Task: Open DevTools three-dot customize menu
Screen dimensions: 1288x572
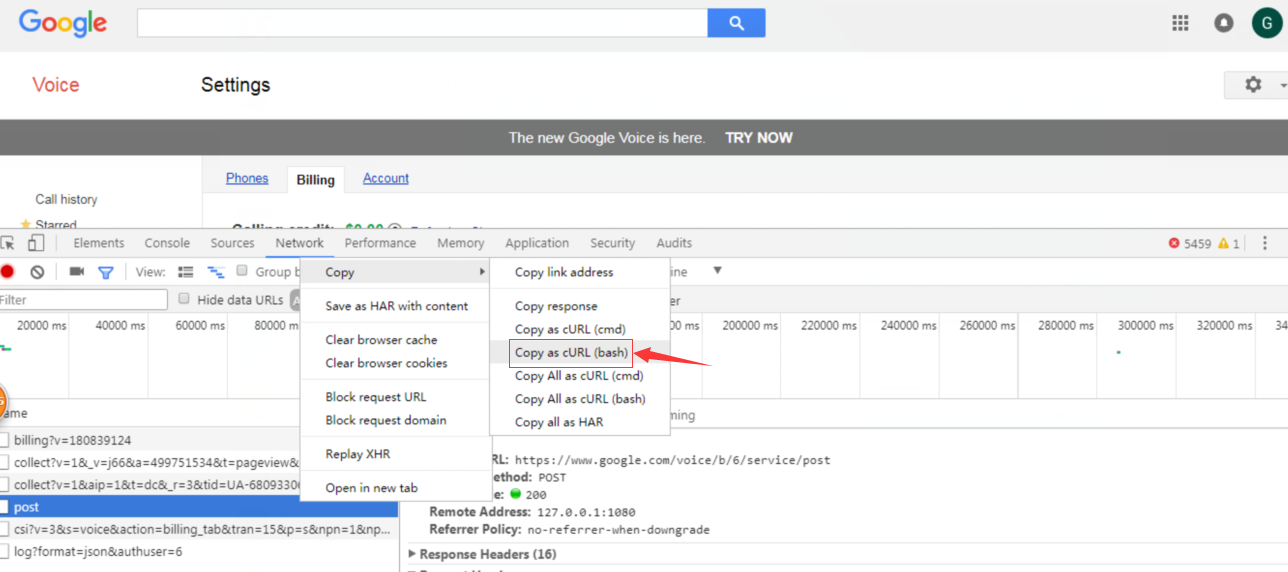Action: (x=1265, y=243)
